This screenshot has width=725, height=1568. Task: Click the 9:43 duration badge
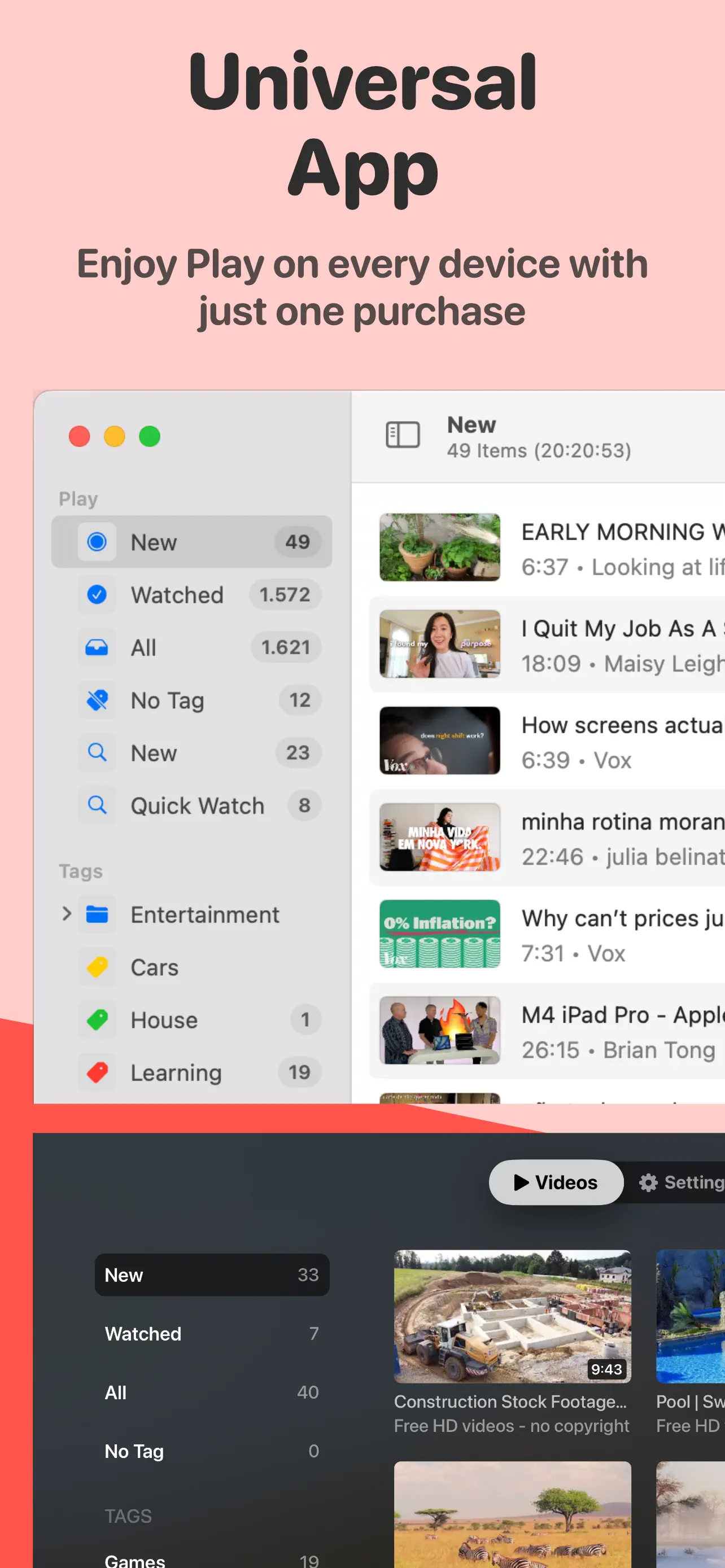tap(606, 1369)
